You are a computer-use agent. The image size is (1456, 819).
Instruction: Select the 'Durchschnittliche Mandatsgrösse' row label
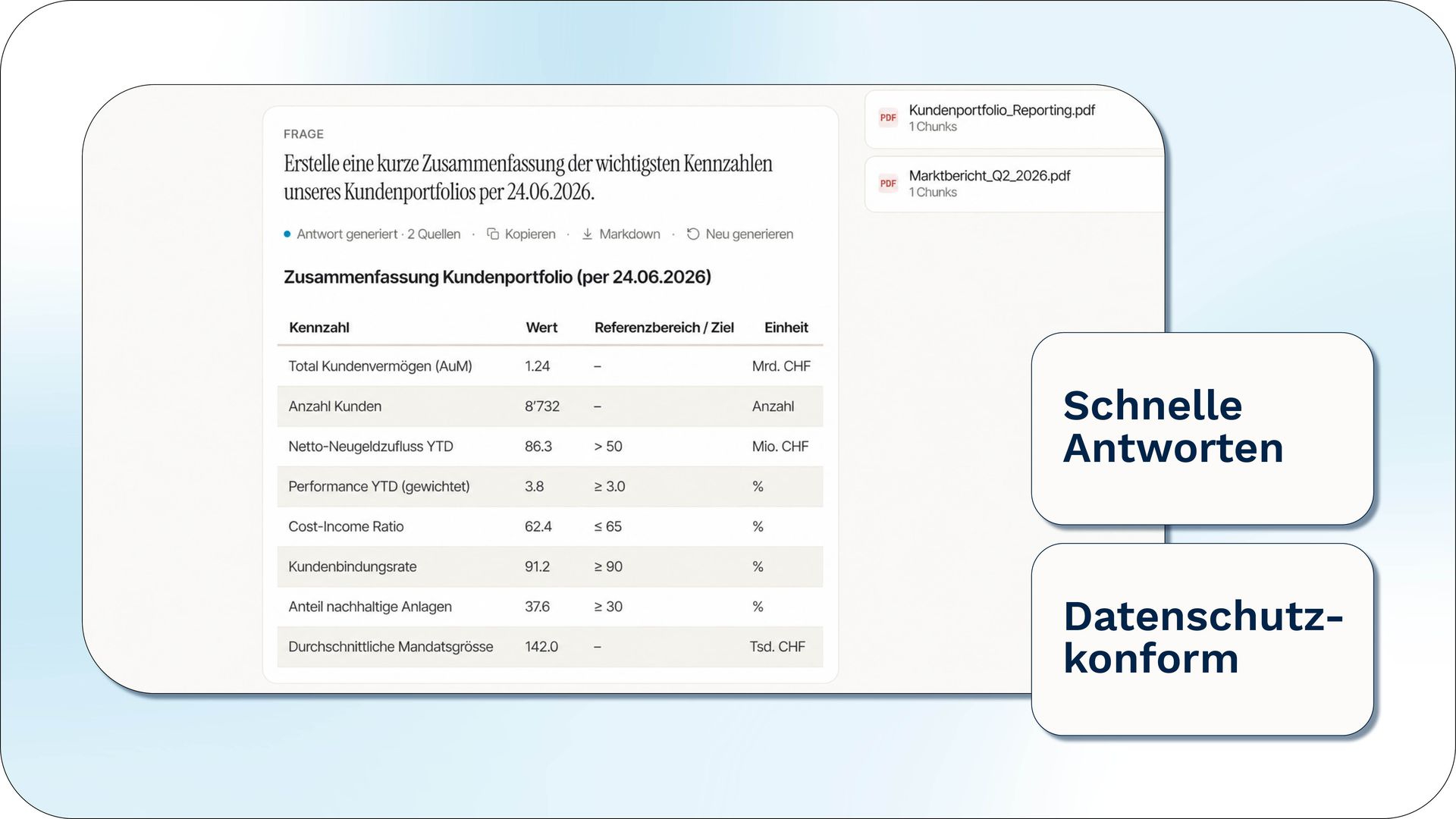[x=391, y=647]
